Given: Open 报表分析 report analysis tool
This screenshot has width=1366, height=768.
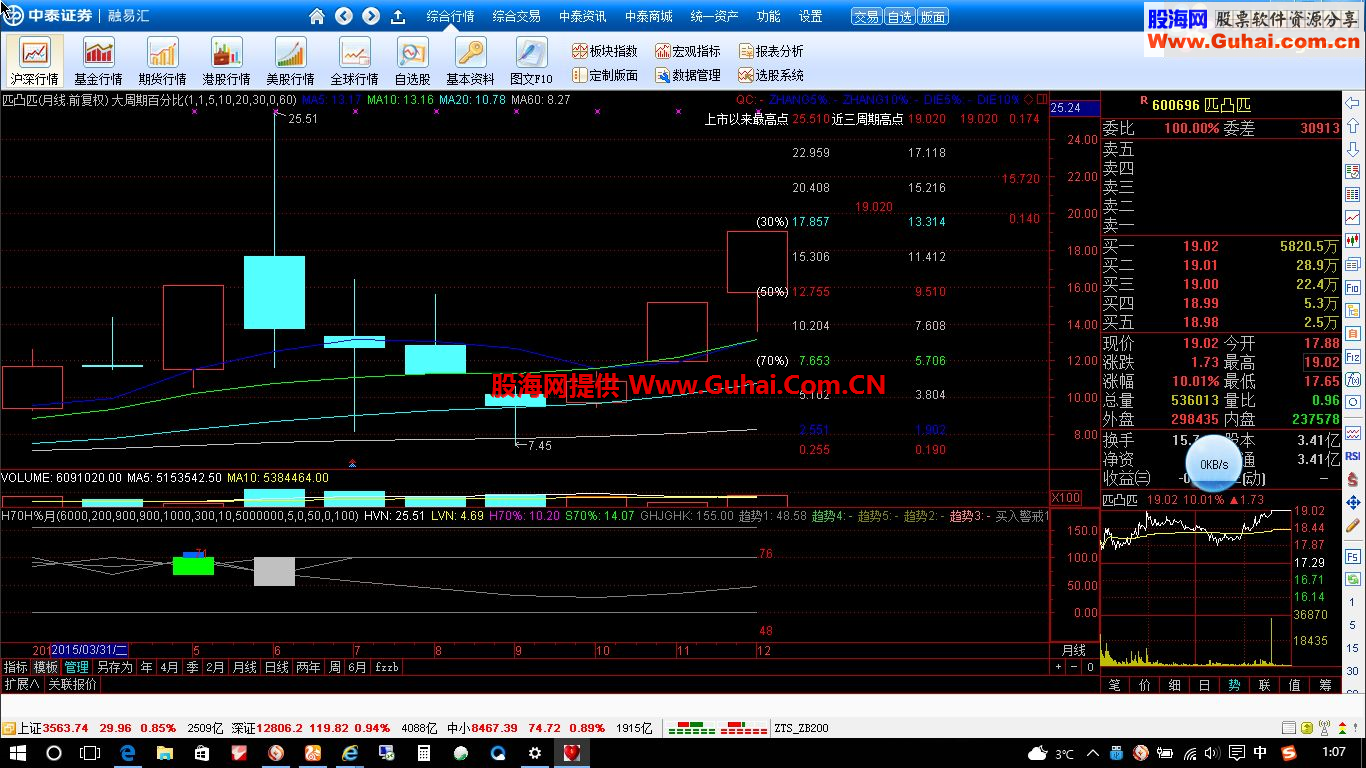Looking at the screenshot, I should click(771, 51).
